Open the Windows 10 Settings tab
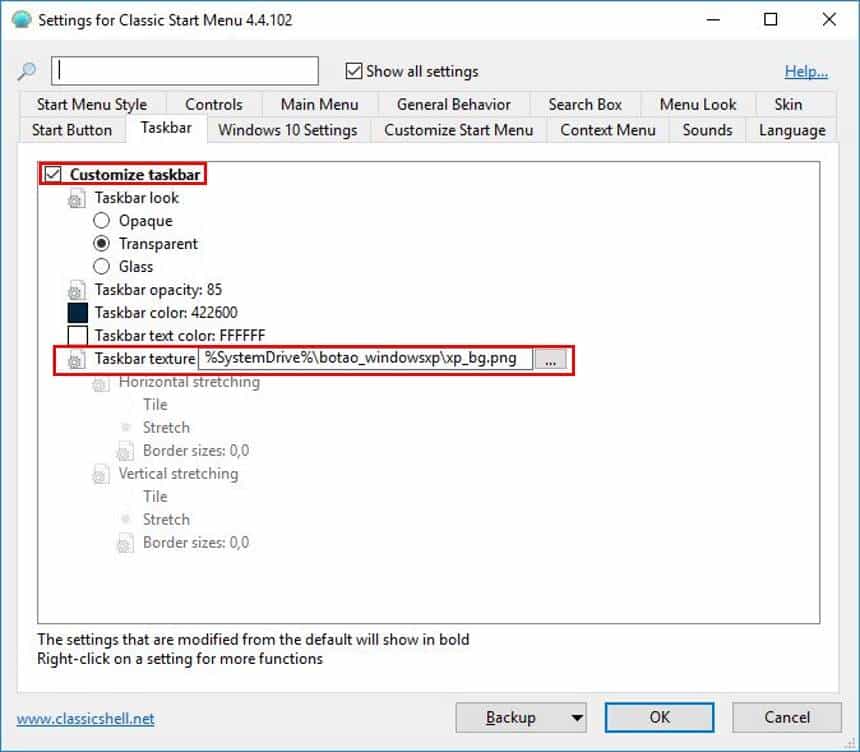 [x=287, y=130]
